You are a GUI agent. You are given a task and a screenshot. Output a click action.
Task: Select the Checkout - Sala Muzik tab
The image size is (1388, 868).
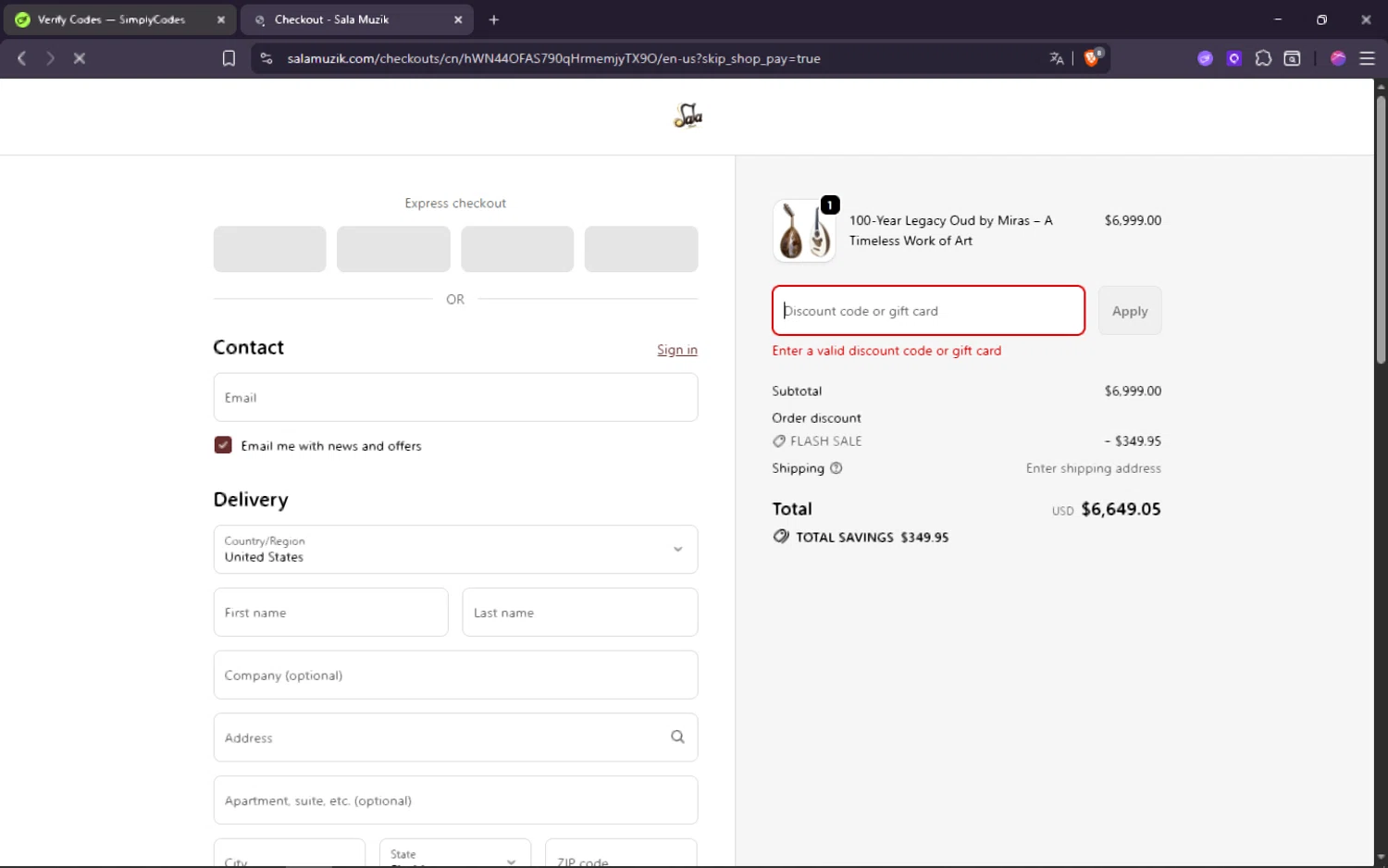tap(357, 19)
